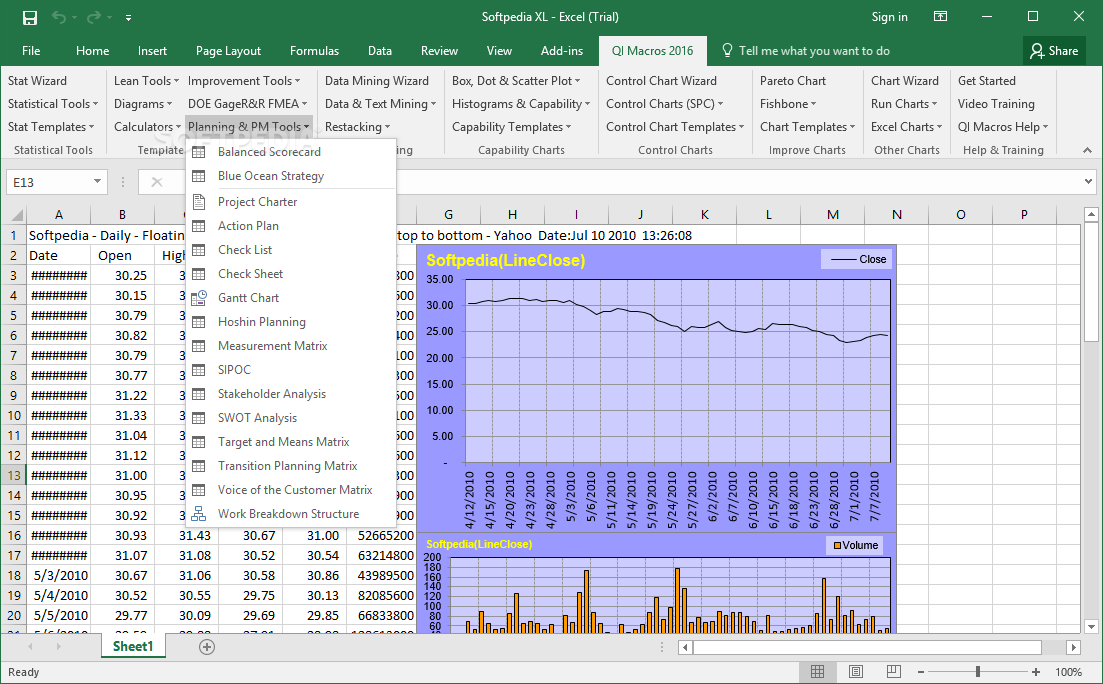Viewport: 1103px width, 684px height.
Task: Click Transition Planning Matrix icon
Action: [199, 466]
